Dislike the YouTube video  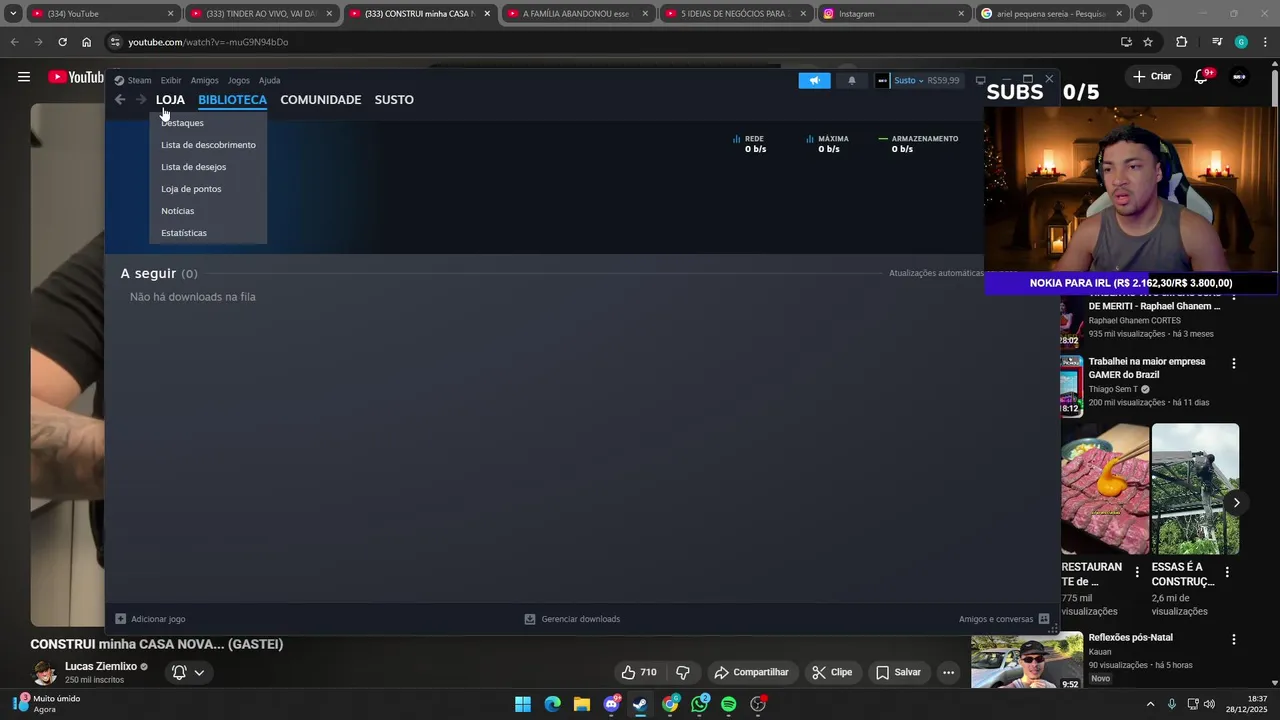[683, 672]
